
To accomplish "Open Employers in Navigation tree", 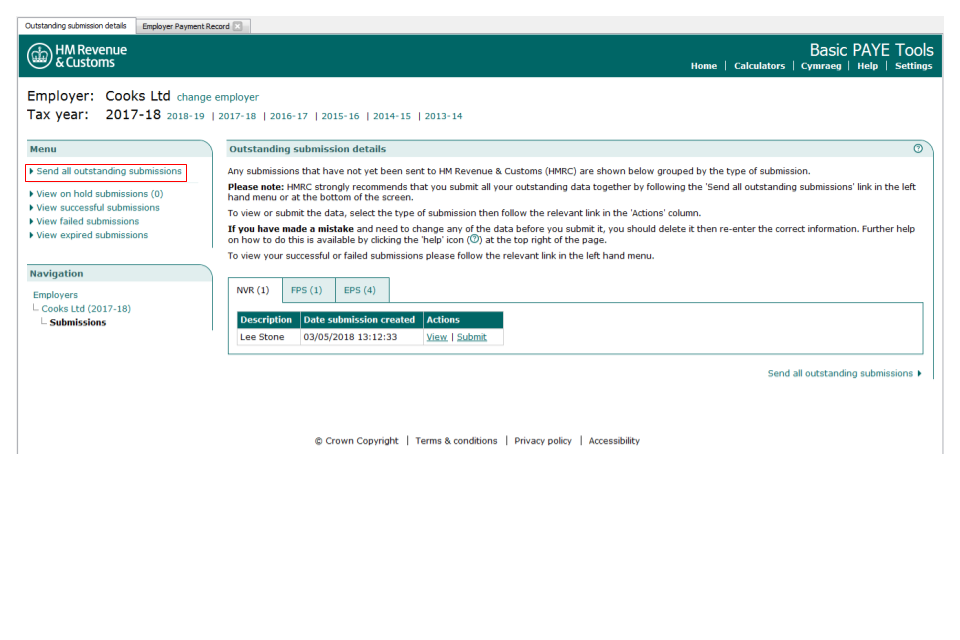I will pos(55,295).
